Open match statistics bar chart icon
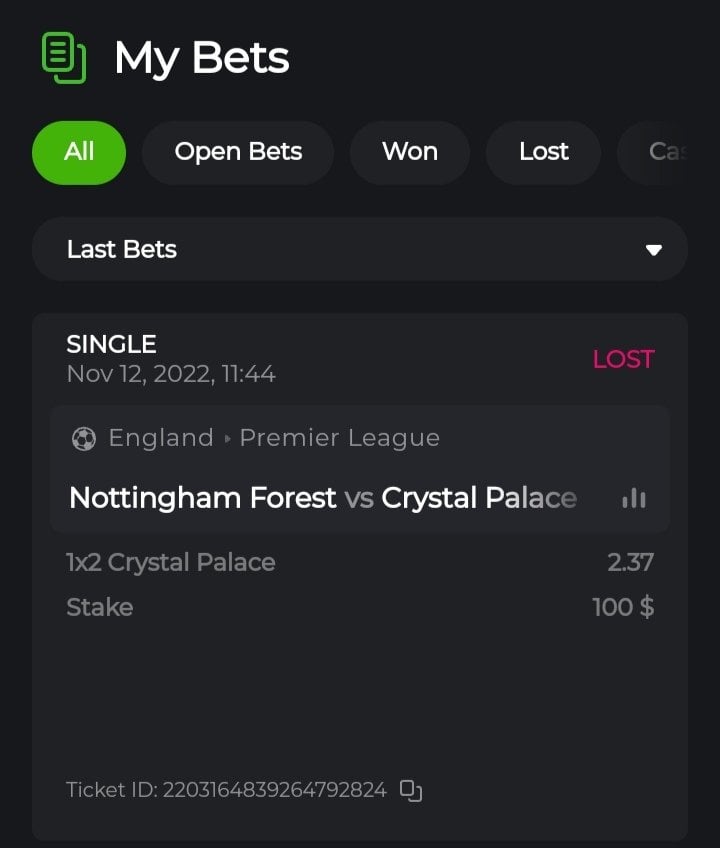720x848 pixels. [x=633, y=498]
